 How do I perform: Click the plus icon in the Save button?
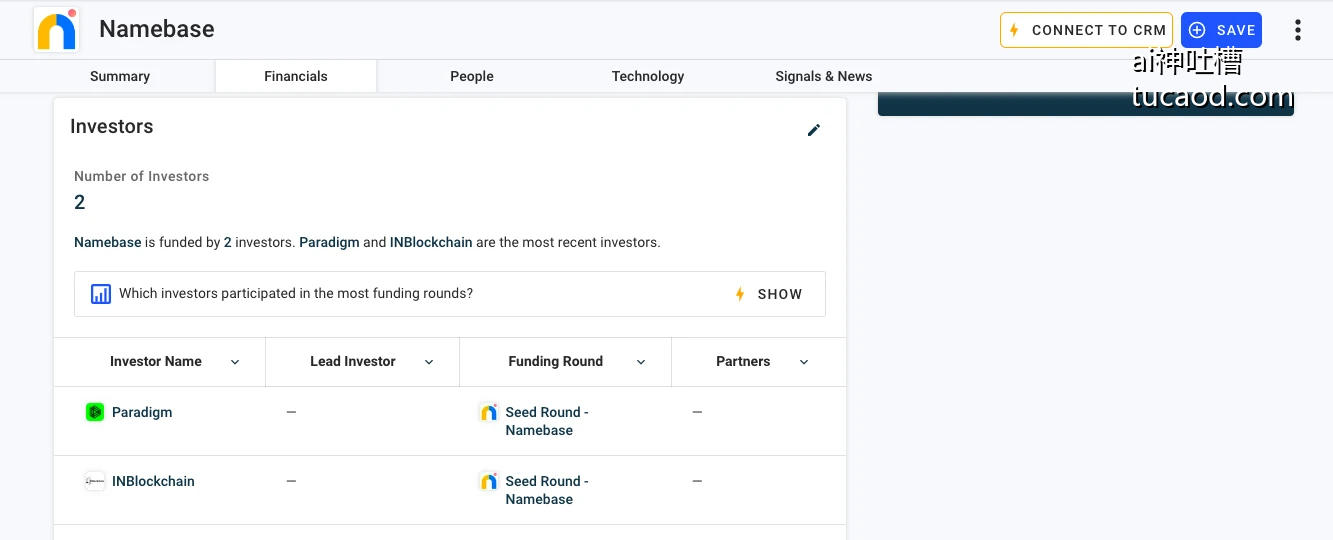point(1197,30)
